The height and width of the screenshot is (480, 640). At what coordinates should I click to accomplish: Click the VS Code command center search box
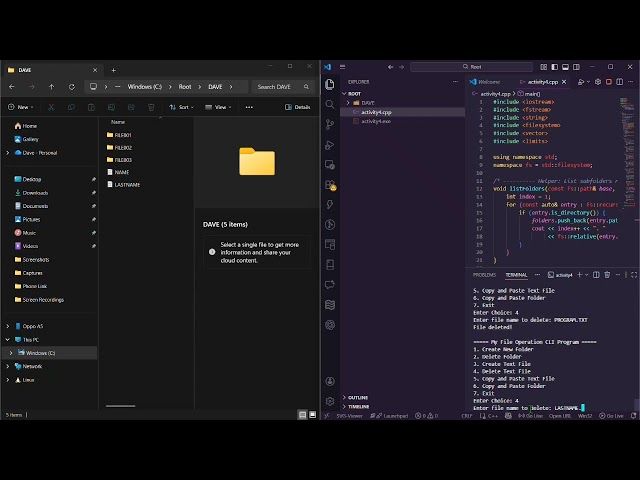click(x=471, y=67)
